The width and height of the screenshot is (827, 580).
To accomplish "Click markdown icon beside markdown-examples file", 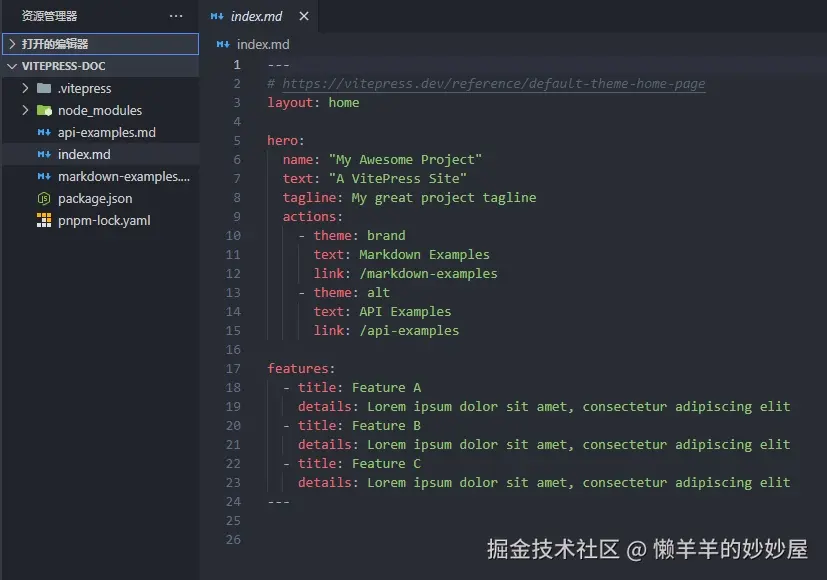I will click(x=44, y=177).
